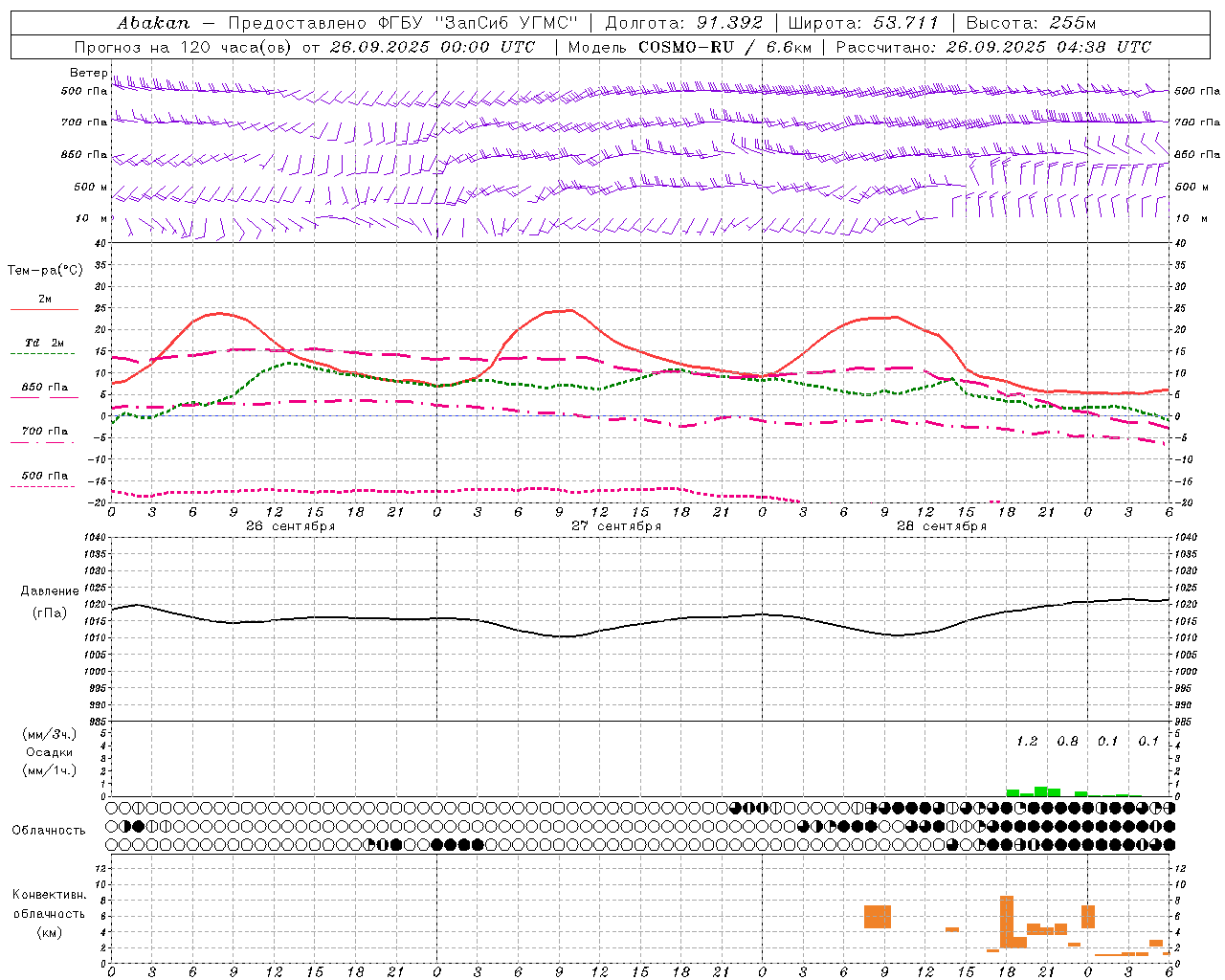The width and height of the screenshot is (1225, 980).
Task: Click the 'Рассчитано: 26.09.2025 04:38 UTC' timestamp
Action: 993,47
